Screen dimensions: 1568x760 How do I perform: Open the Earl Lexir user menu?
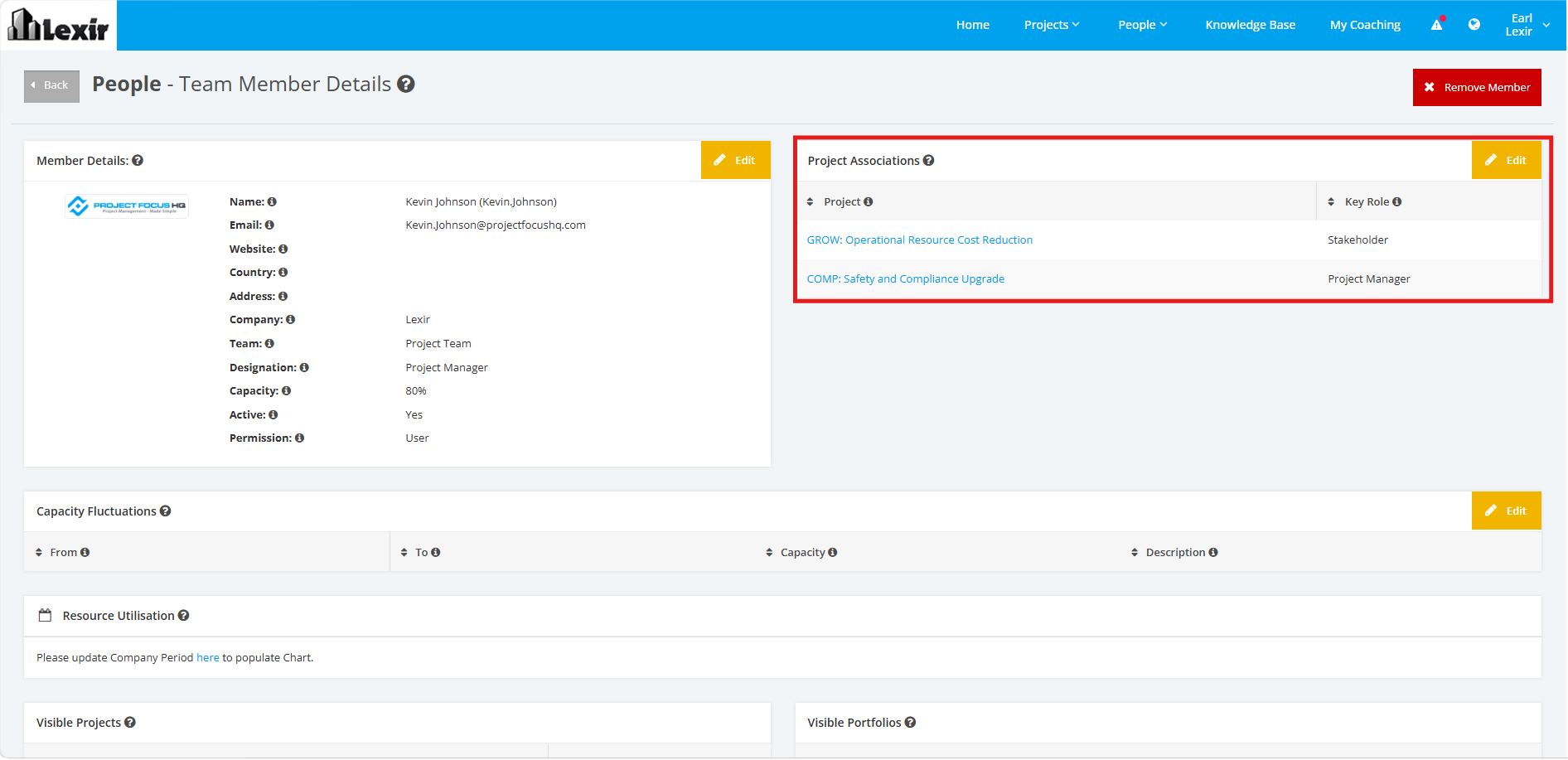point(1527,25)
